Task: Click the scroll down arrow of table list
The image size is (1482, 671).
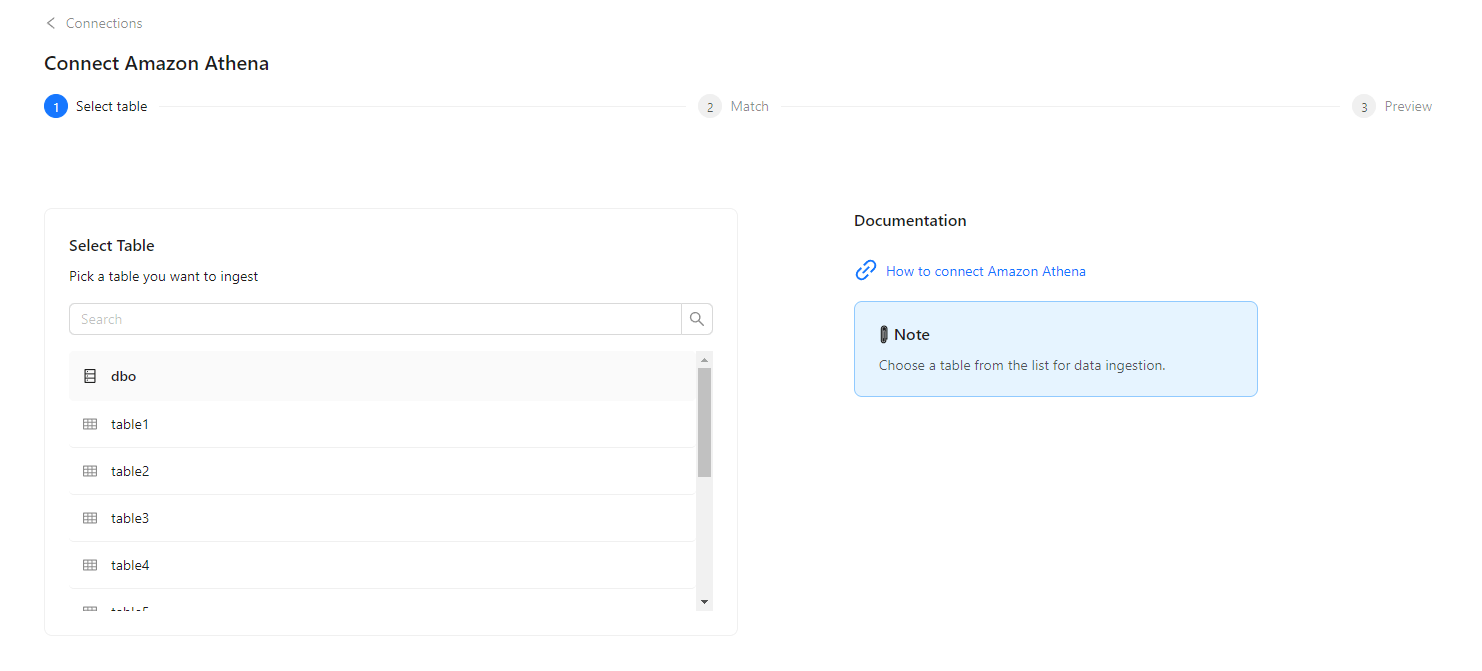Action: click(704, 601)
